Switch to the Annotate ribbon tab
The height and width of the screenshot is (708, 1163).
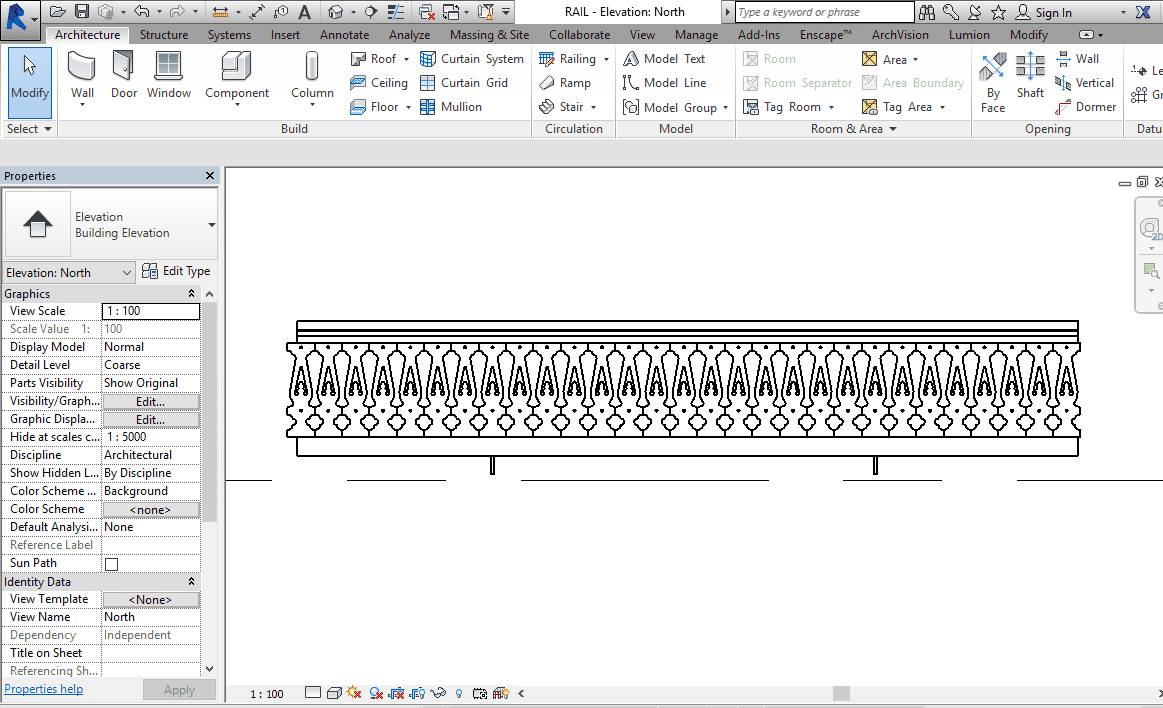pyautogui.click(x=344, y=35)
